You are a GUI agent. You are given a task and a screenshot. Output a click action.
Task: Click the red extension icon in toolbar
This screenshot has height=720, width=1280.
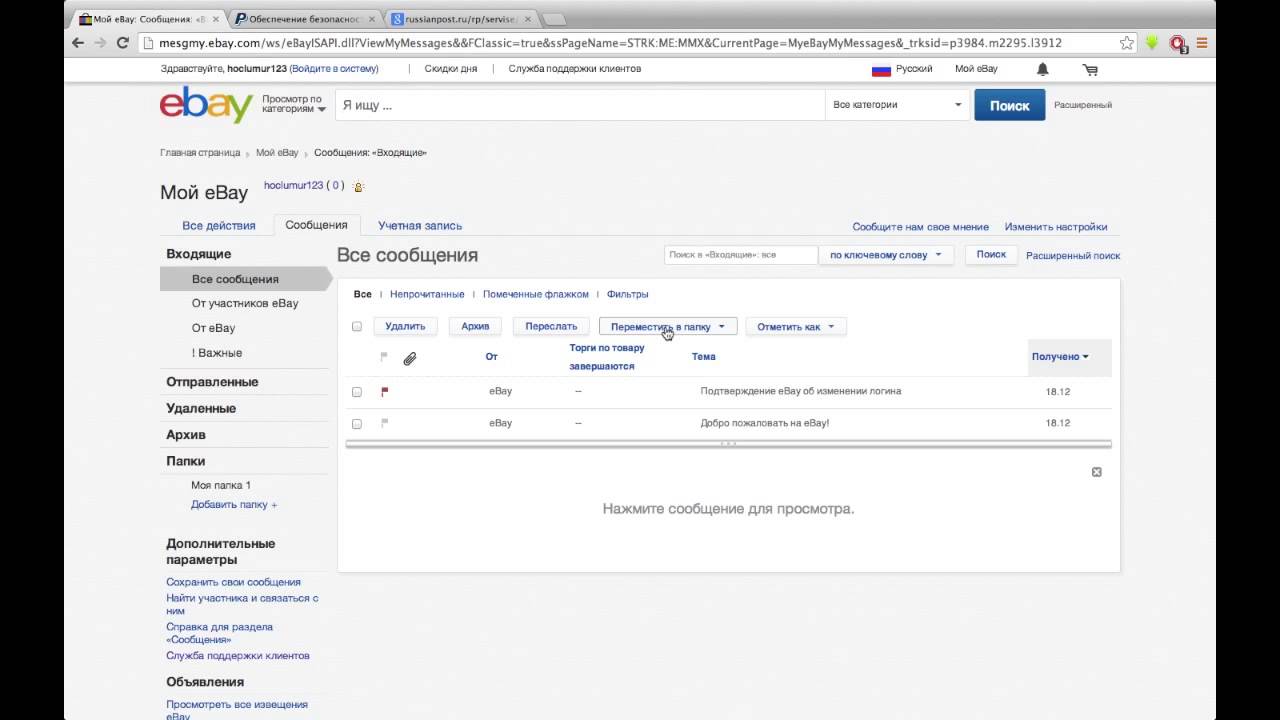(x=1178, y=43)
